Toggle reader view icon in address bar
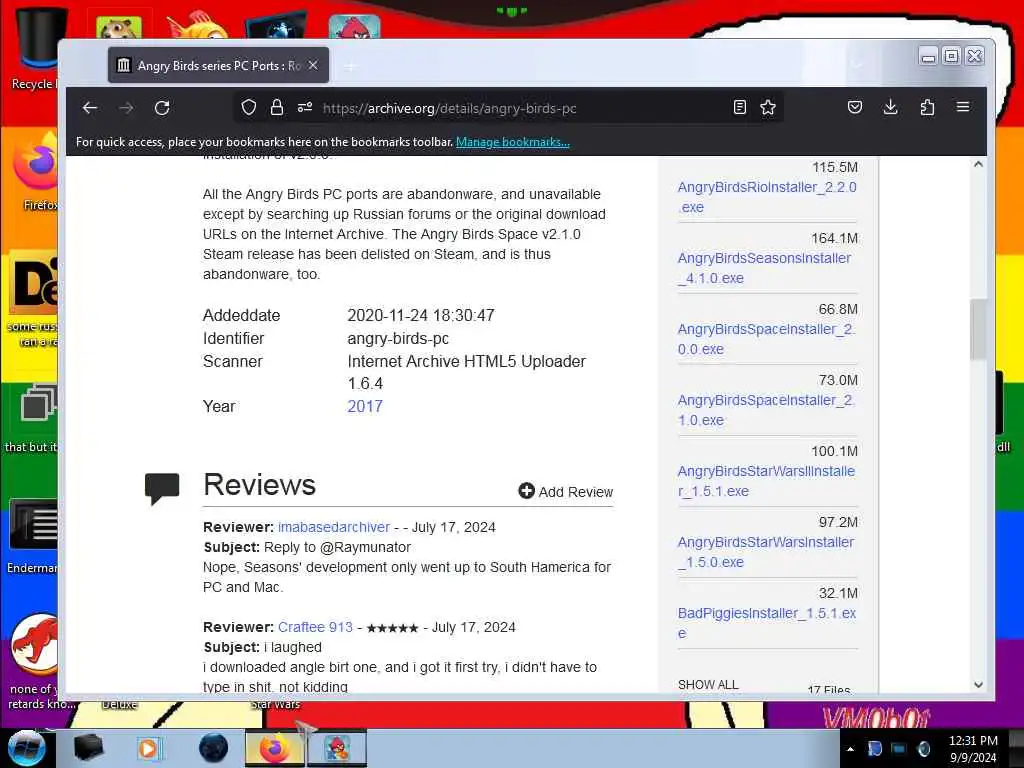Image resolution: width=1024 pixels, height=768 pixels. [739, 107]
